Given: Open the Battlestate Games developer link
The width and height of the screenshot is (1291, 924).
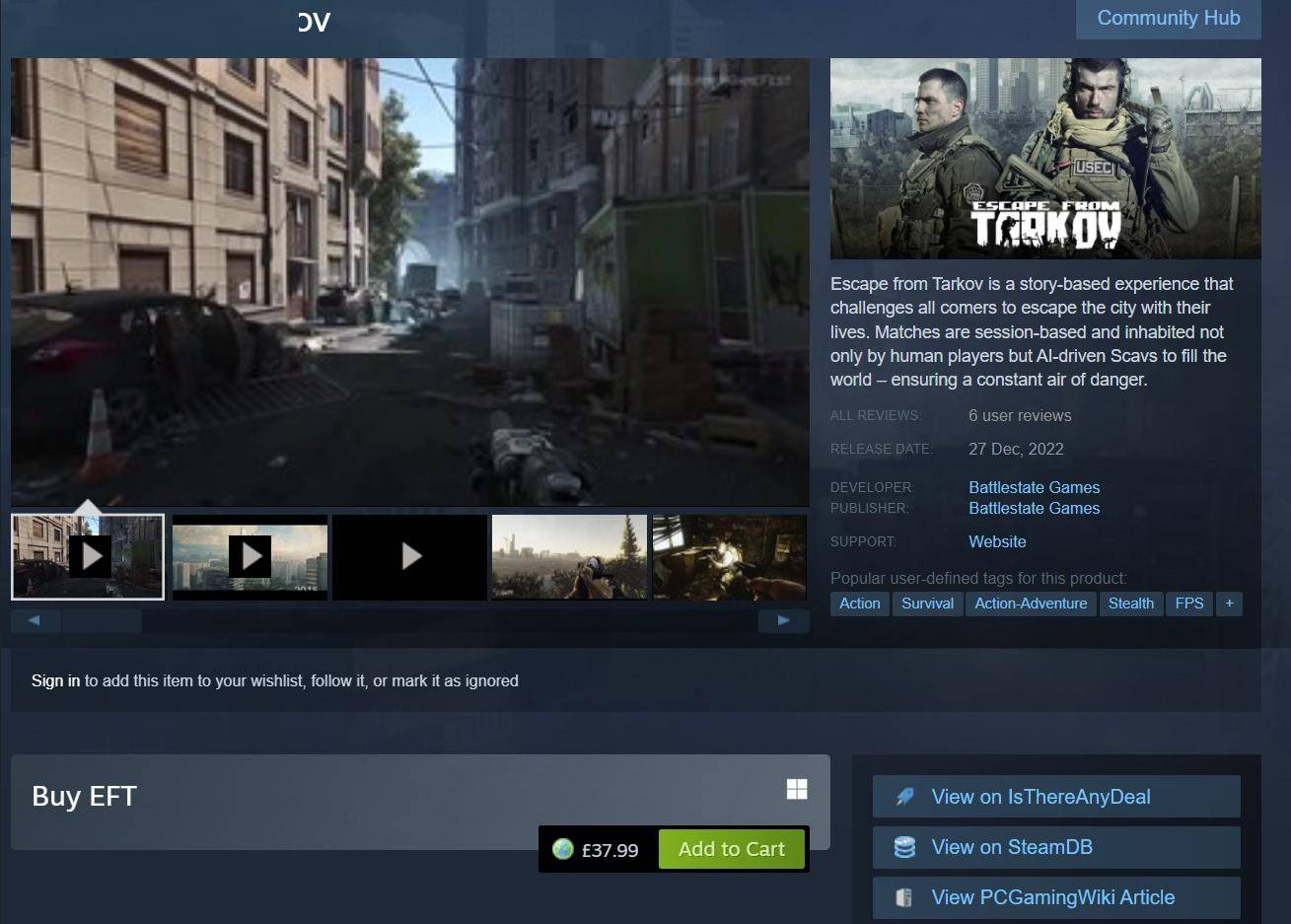Looking at the screenshot, I should pyautogui.click(x=1034, y=487).
